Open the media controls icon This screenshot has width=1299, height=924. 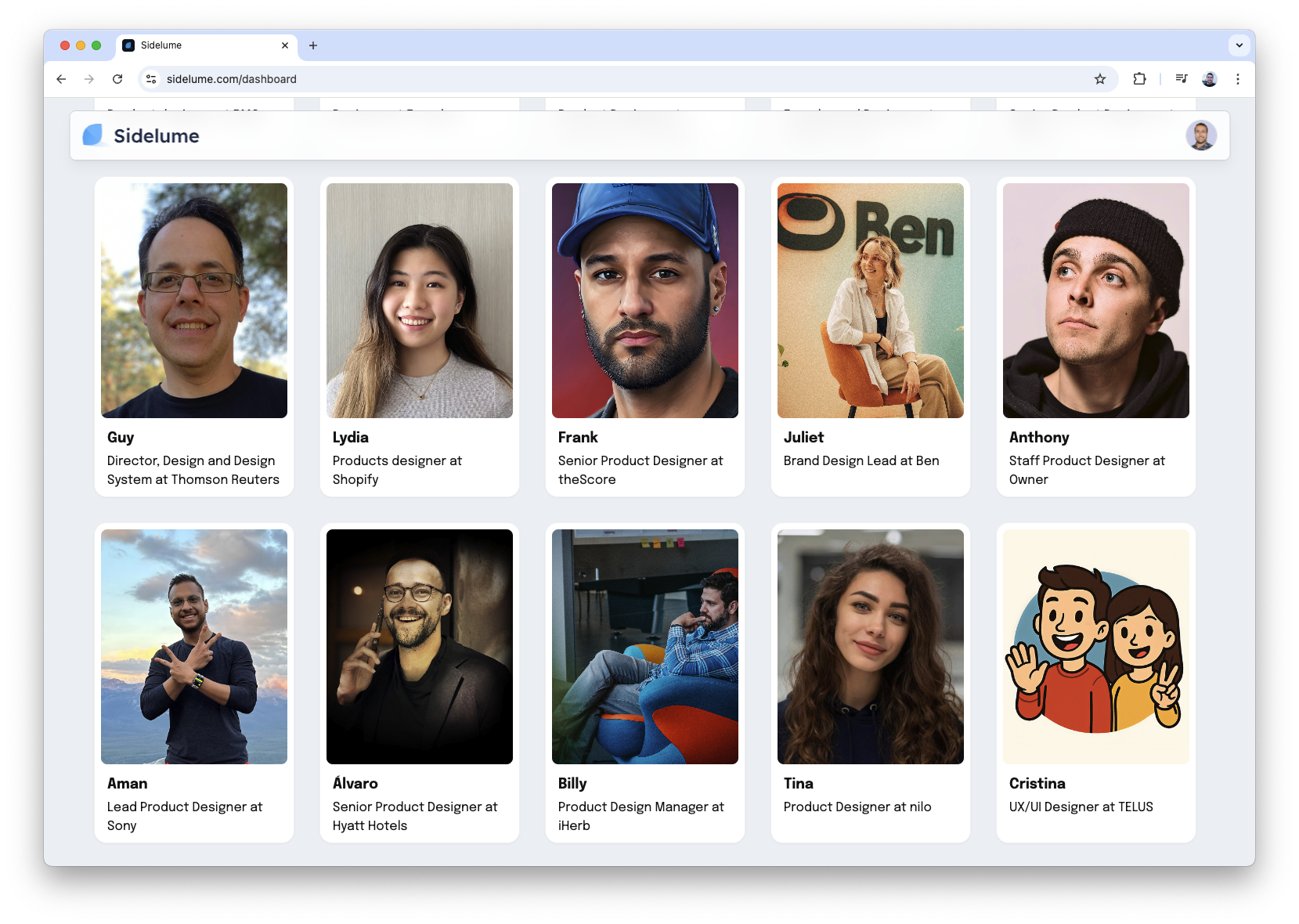coord(1182,79)
